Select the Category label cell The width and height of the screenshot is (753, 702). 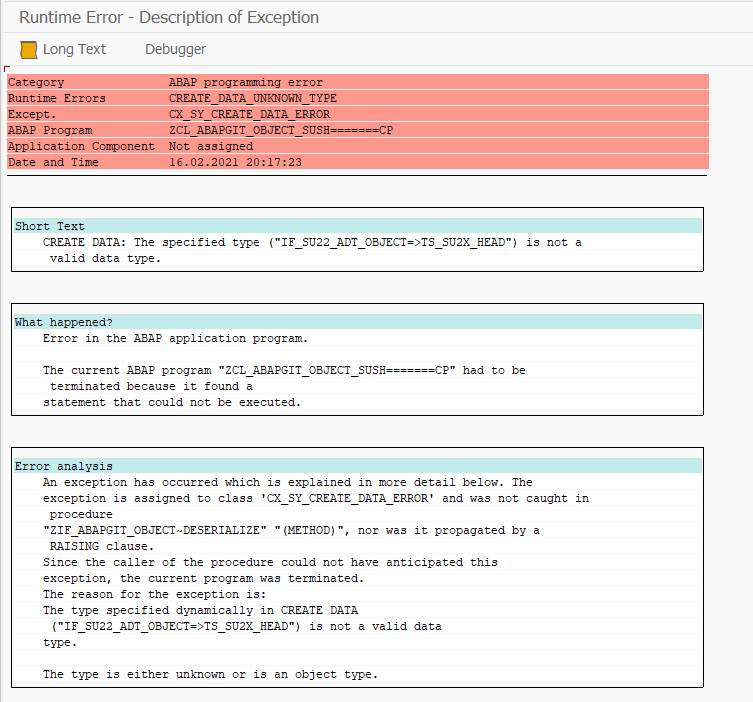point(36,82)
